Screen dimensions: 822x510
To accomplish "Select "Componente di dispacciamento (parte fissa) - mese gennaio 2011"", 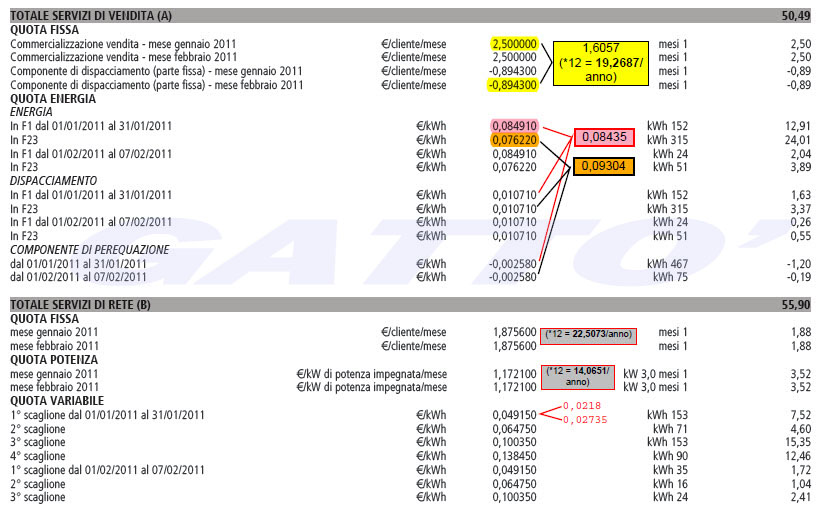I will (x=156, y=71).
